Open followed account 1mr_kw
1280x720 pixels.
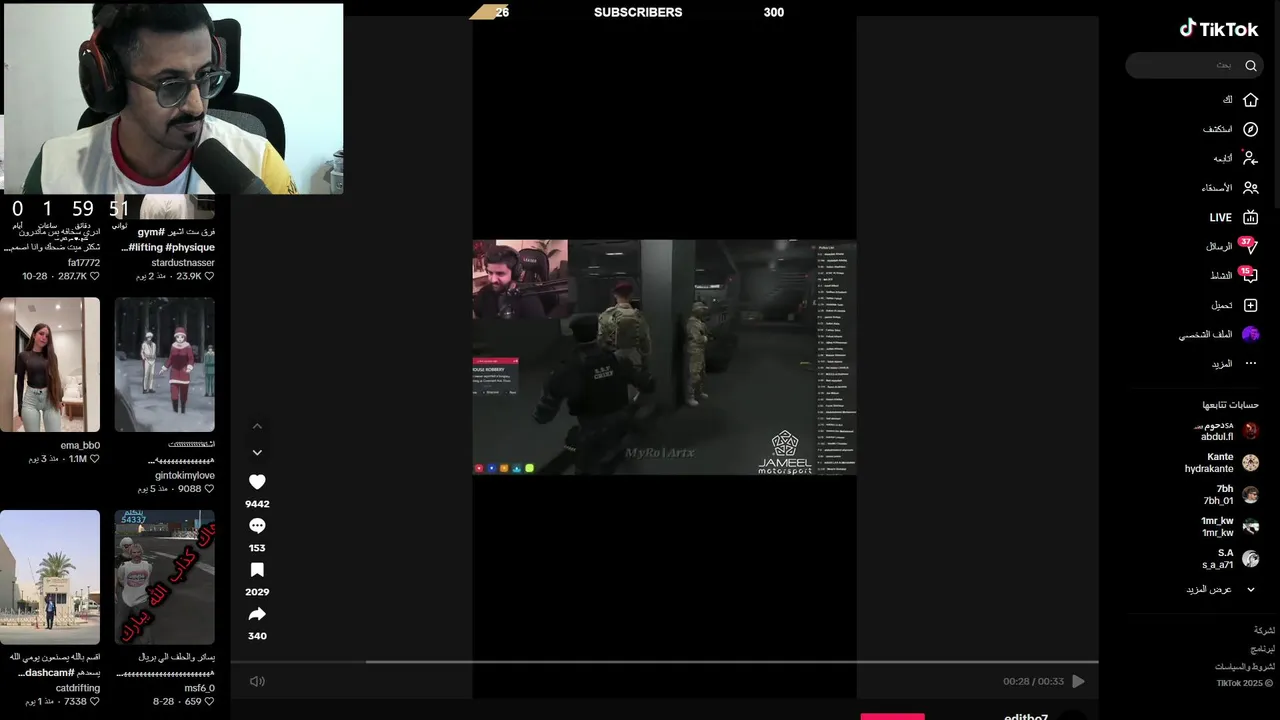pos(1229,527)
